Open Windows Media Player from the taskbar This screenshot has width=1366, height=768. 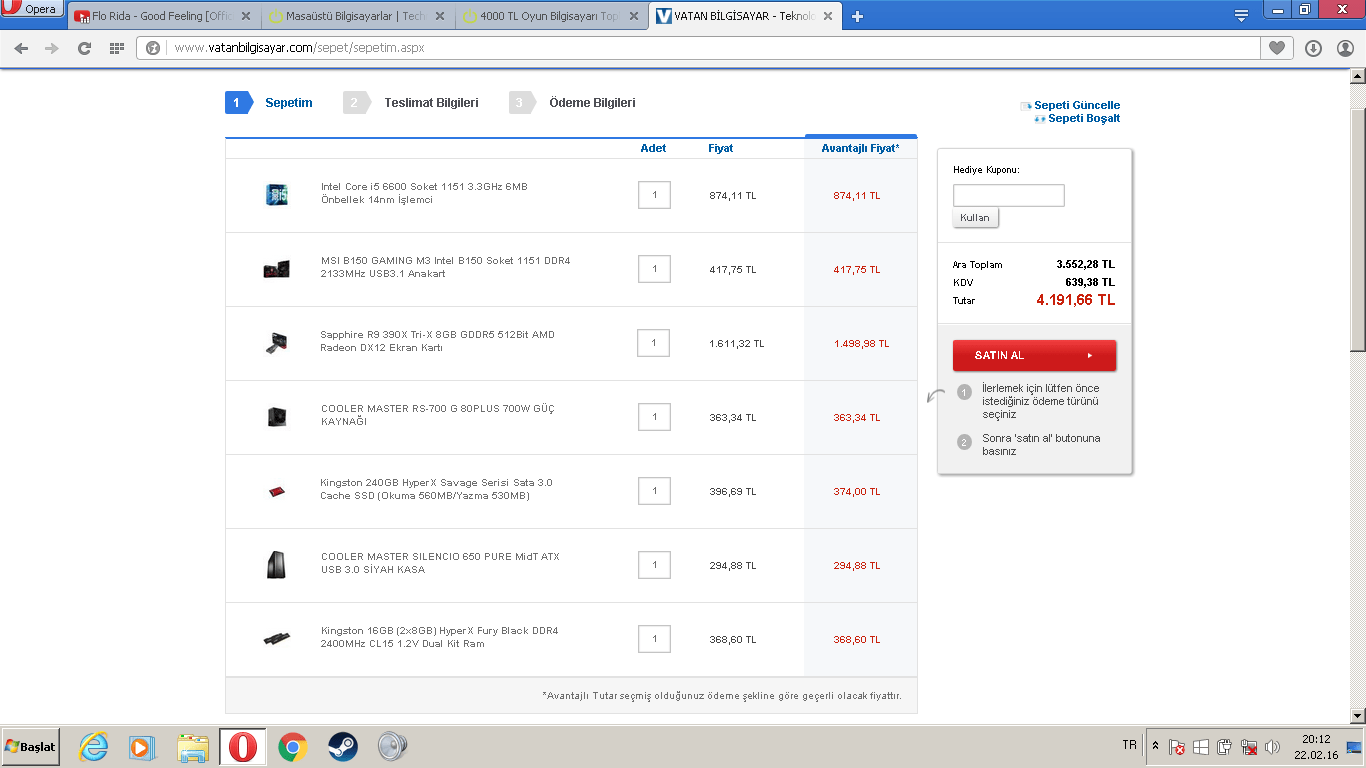(x=143, y=746)
